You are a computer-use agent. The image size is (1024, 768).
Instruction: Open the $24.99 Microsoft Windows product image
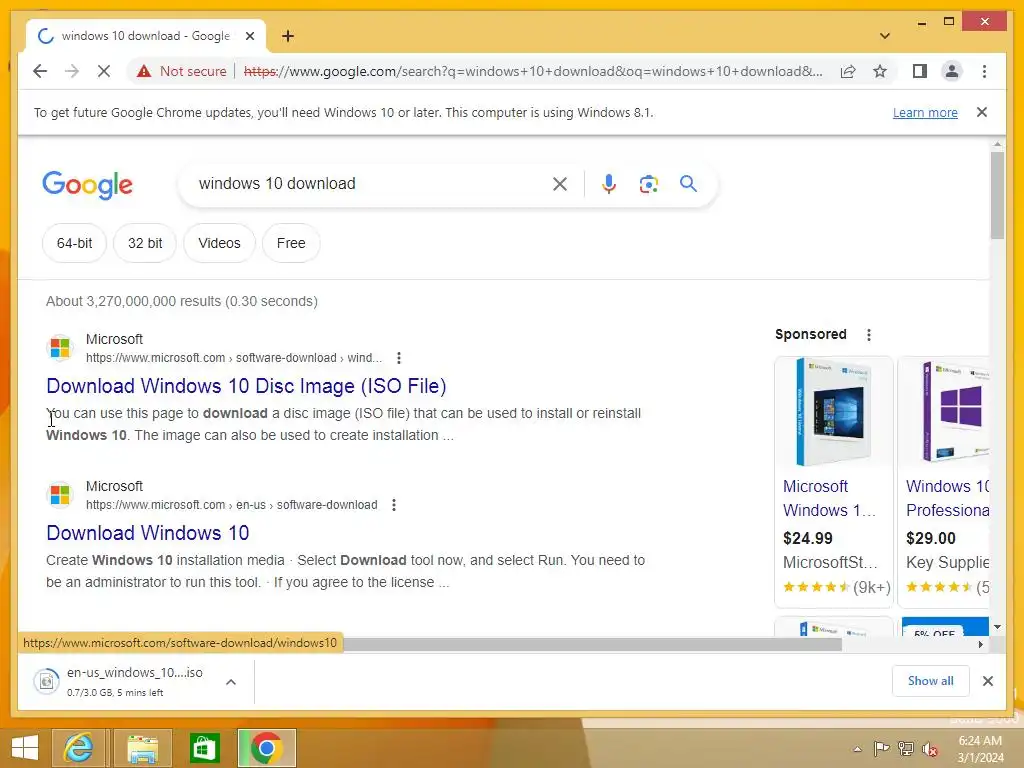click(x=834, y=412)
